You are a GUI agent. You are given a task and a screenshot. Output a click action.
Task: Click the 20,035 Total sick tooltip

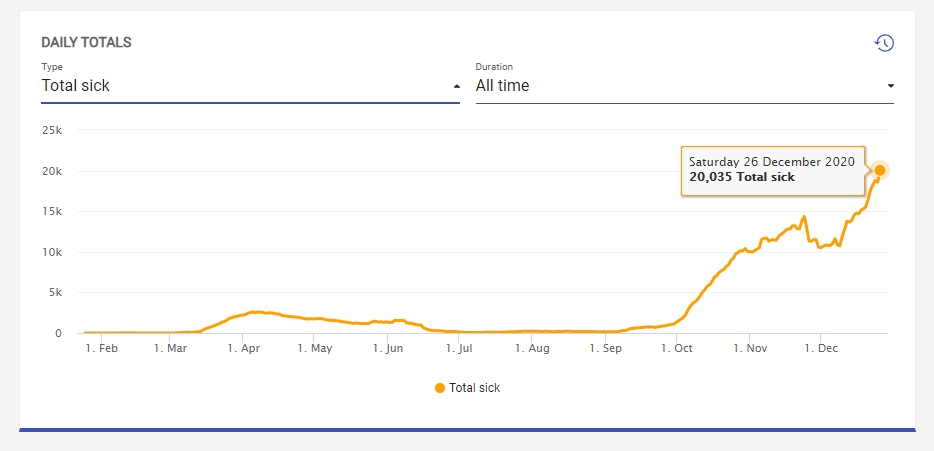[772, 170]
